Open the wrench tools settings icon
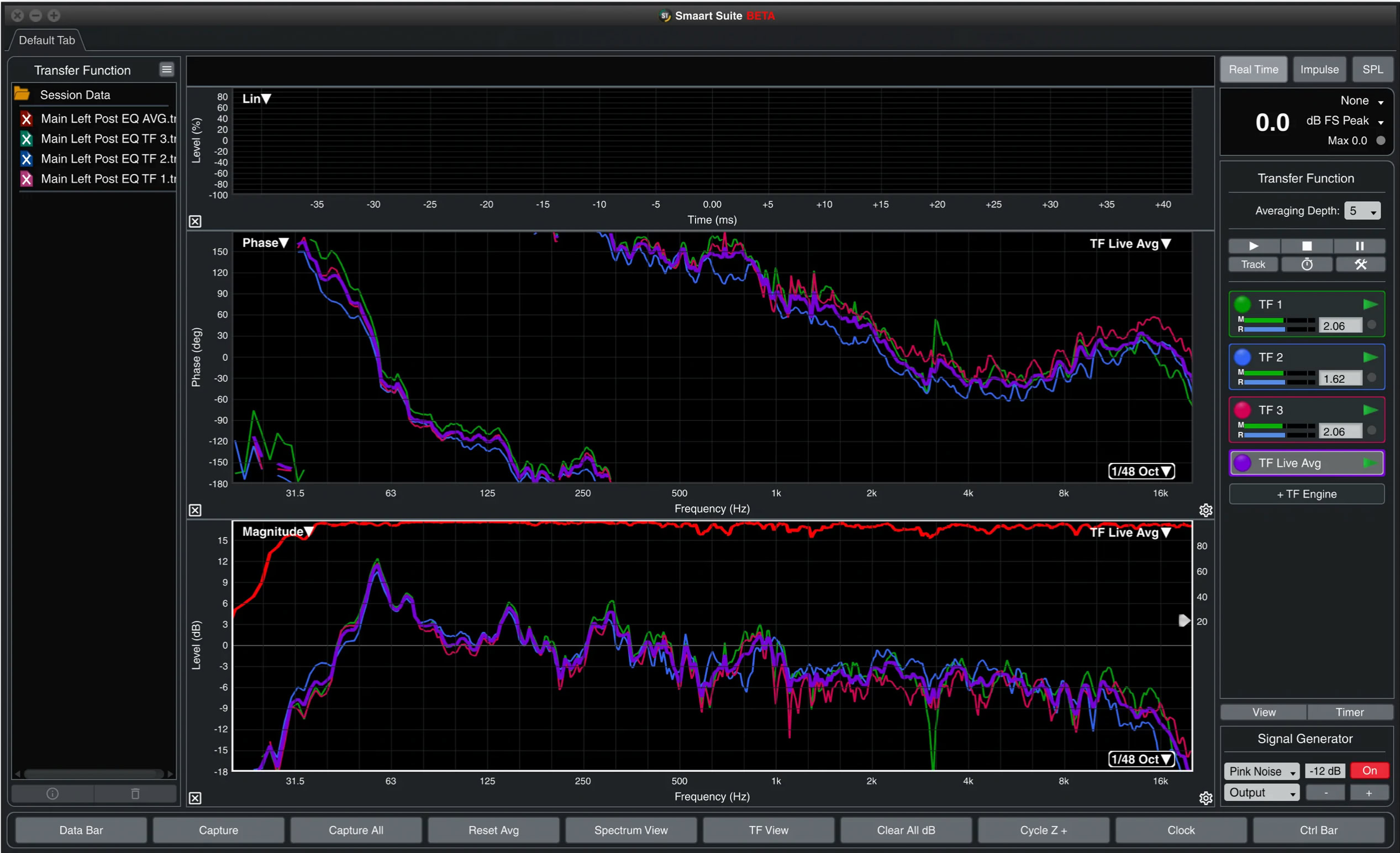This screenshot has width=1400, height=853. pyautogui.click(x=1360, y=264)
